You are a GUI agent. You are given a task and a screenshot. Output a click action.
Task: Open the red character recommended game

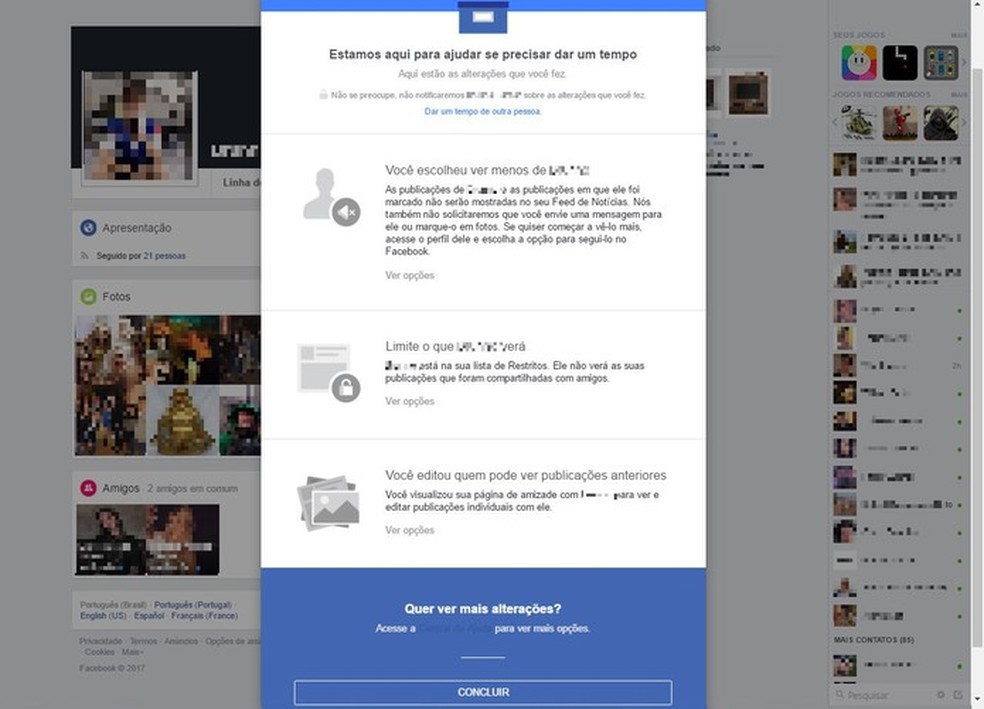[900, 123]
